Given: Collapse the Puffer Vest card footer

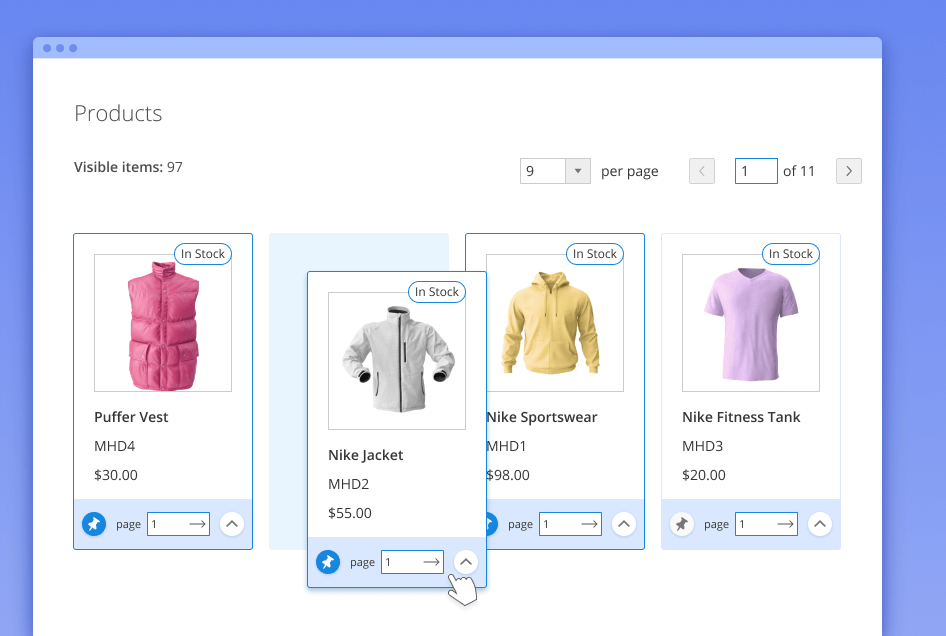Looking at the screenshot, I should [x=232, y=523].
